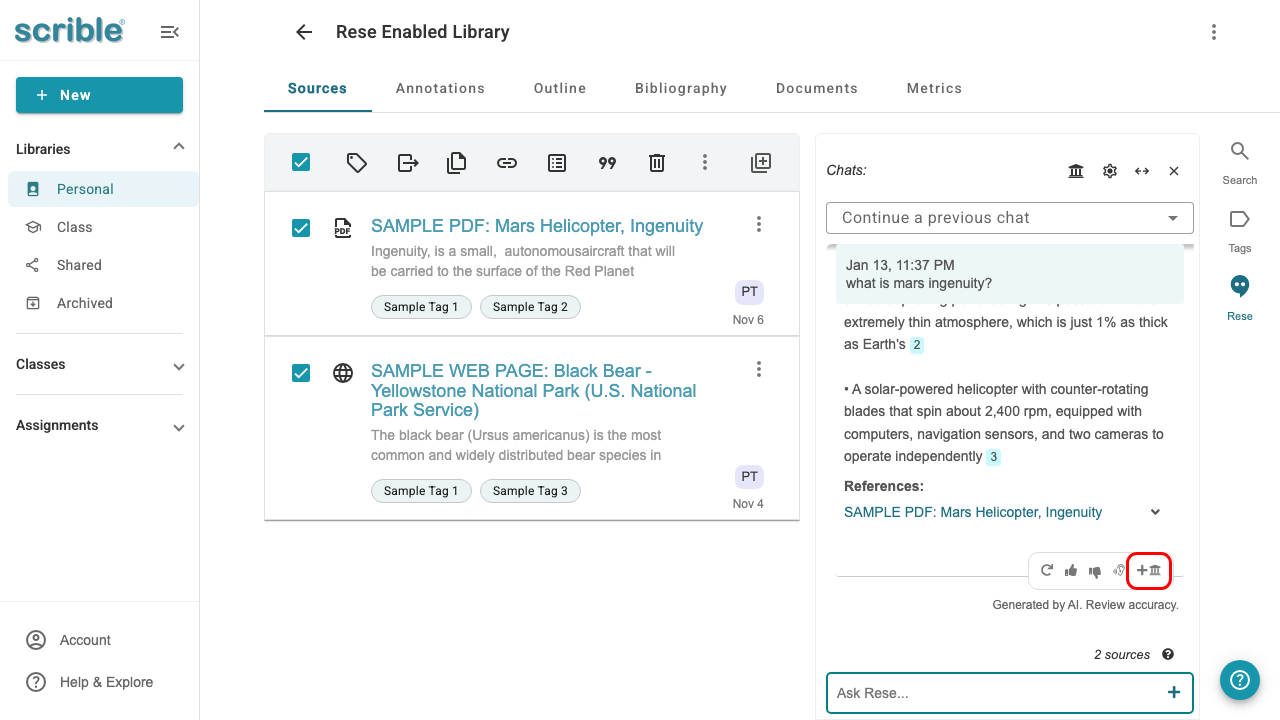1280x720 pixels.
Task: Type a question in the Ask Rese field
Action: coord(990,692)
